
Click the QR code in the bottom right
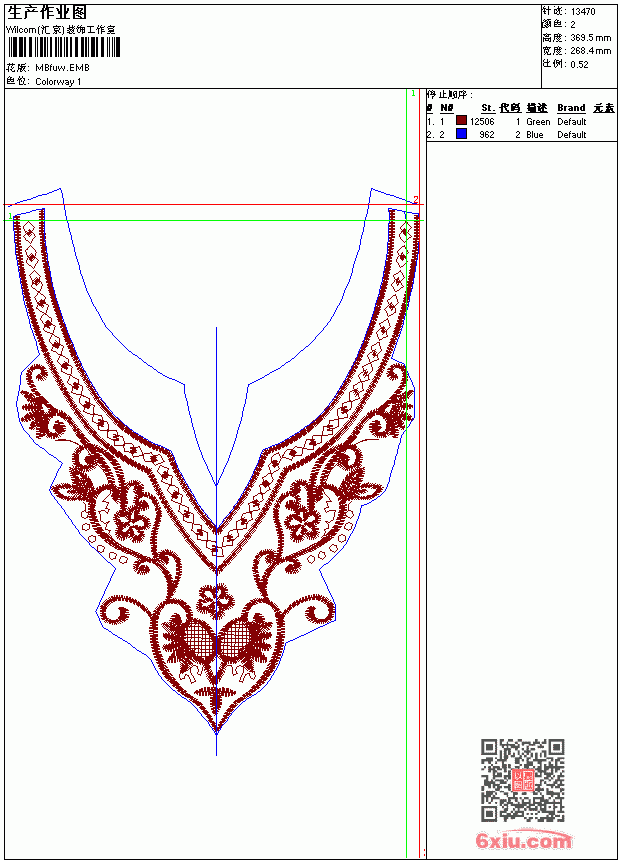point(523,780)
